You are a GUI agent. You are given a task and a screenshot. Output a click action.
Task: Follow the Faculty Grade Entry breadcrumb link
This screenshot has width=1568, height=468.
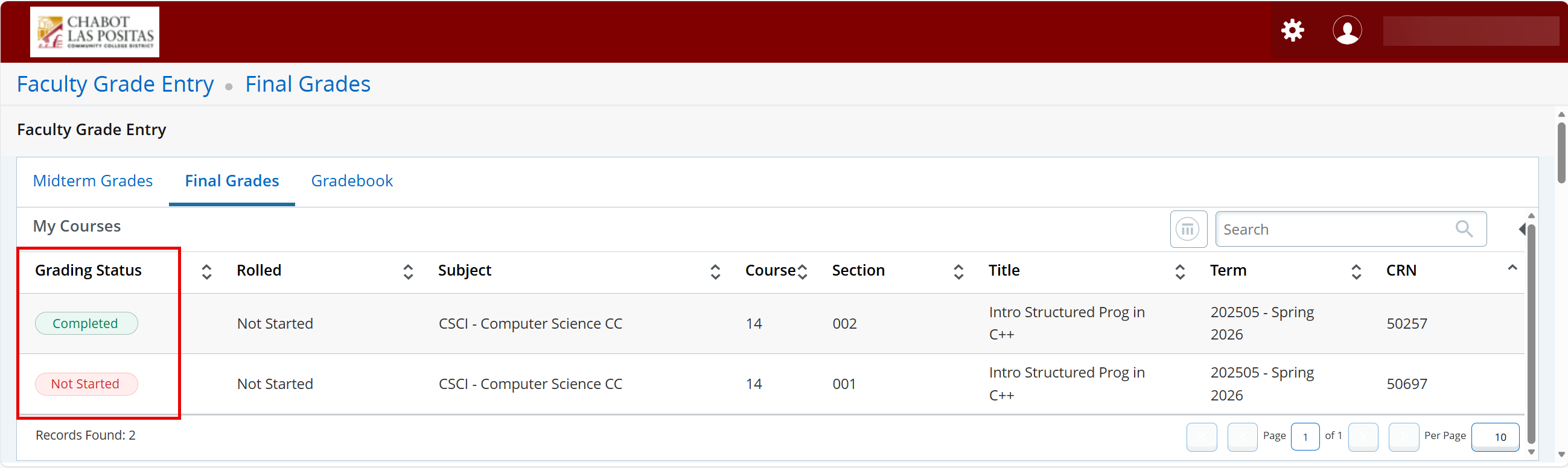tap(115, 83)
